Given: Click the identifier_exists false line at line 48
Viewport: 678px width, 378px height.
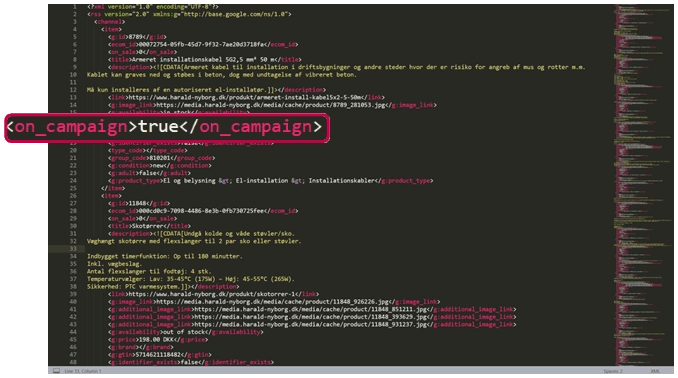Looking at the screenshot, I should coord(191,362).
